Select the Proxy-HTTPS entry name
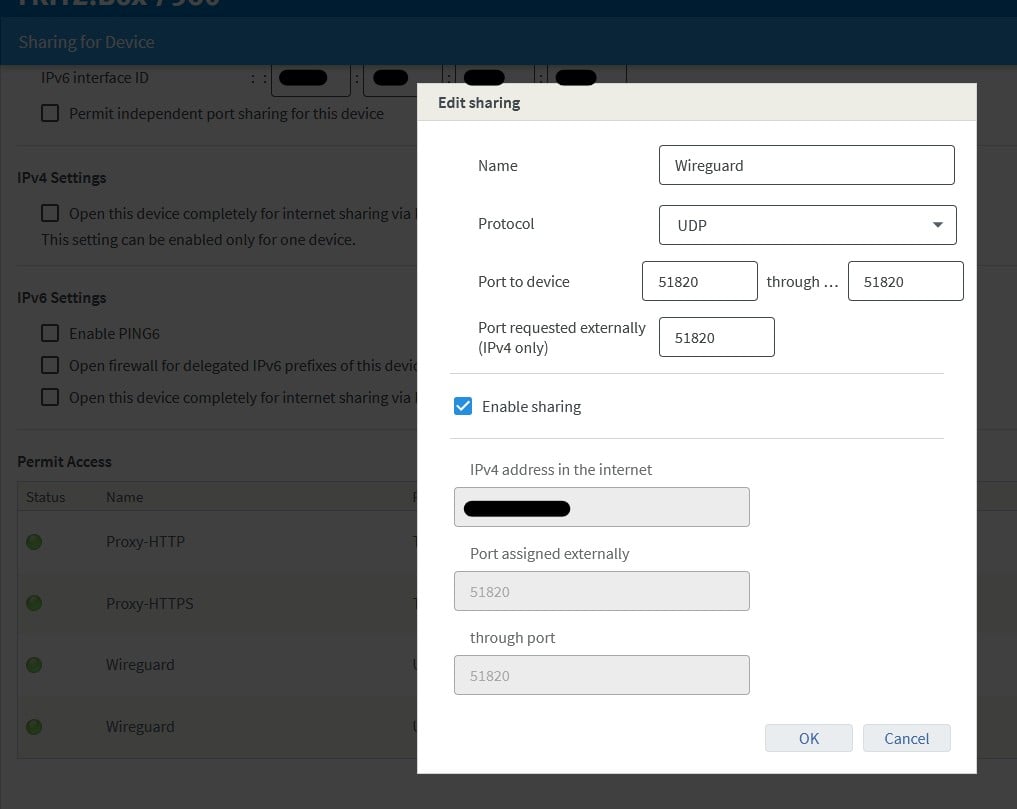The height and width of the screenshot is (809, 1017). click(x=150, y=603)
